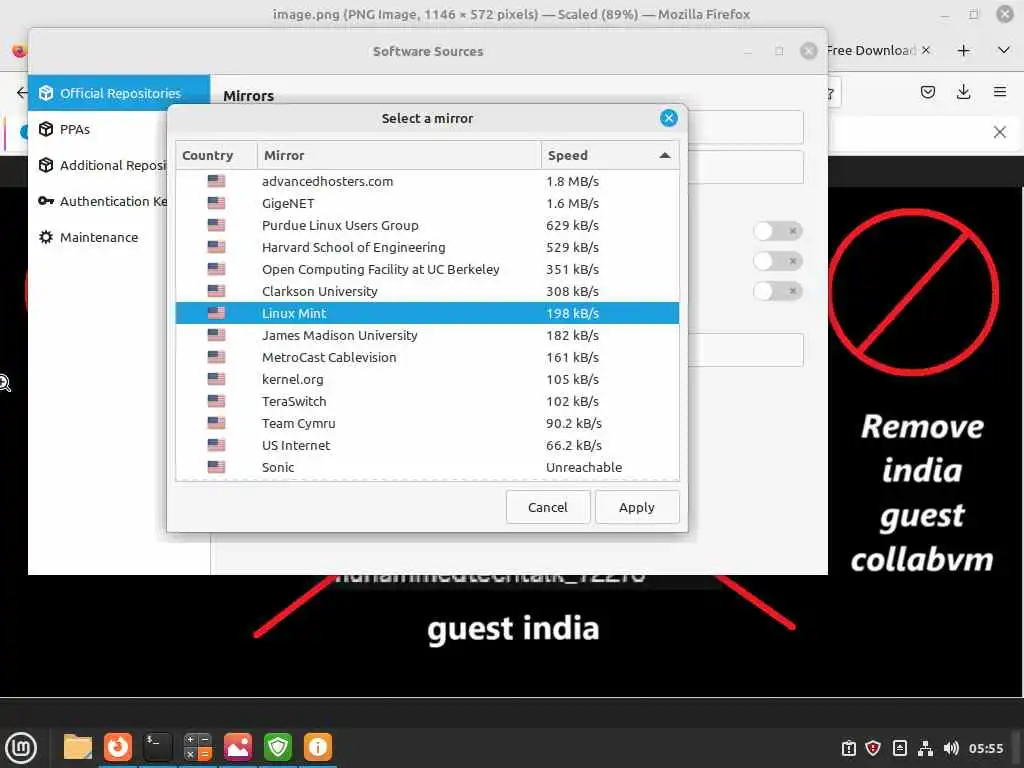
Task: Click the Pocket save icon in Firefox
Action: coord(927,92)
